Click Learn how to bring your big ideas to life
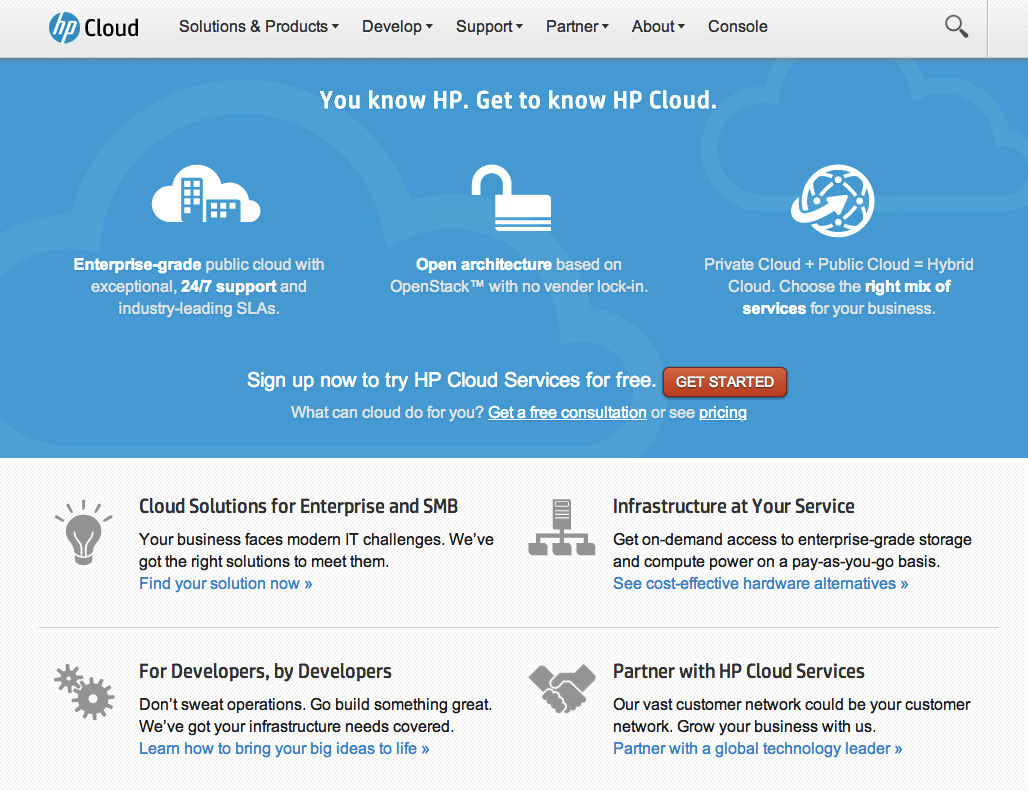The height and width of the screenshot is (791, 1028). 284,749
